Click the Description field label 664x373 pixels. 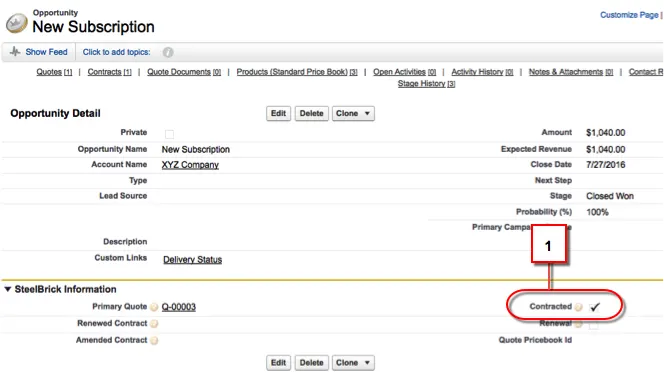125,241
